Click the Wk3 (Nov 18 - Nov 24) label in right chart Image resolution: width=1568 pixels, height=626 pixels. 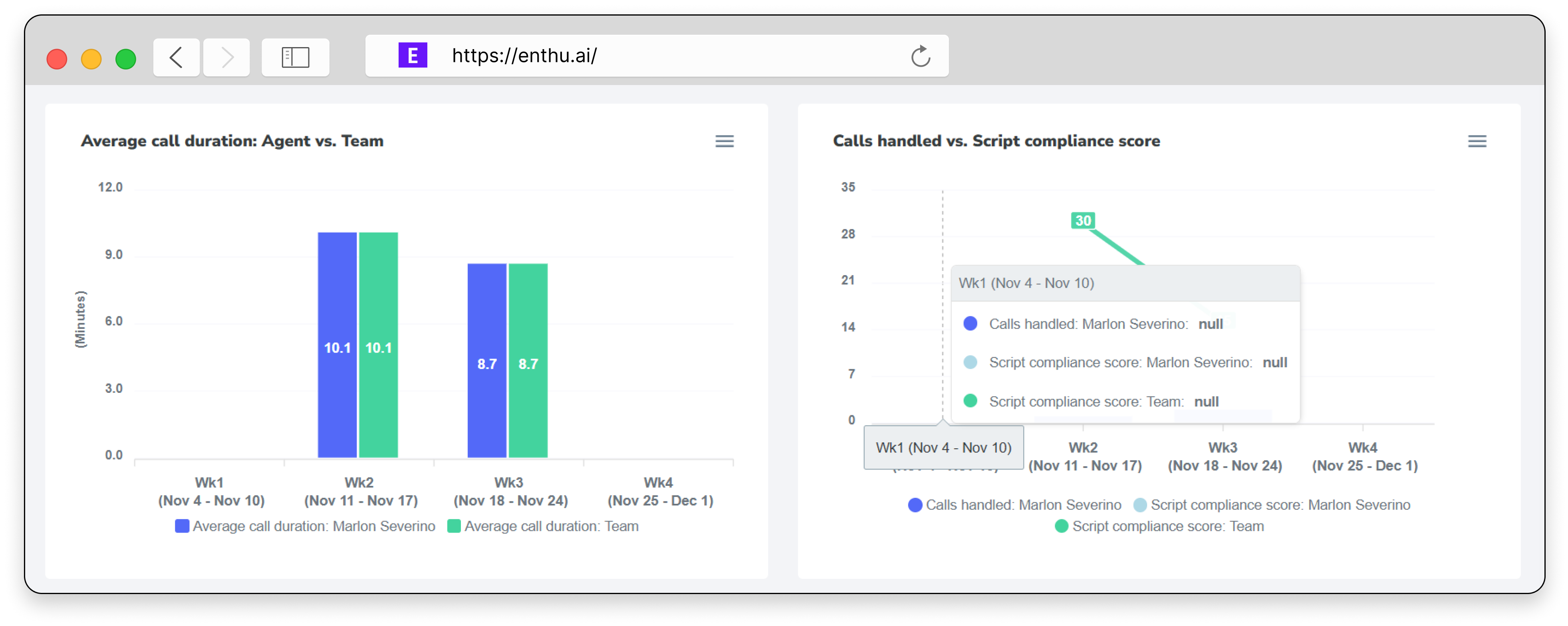[x=1224, y=456]
